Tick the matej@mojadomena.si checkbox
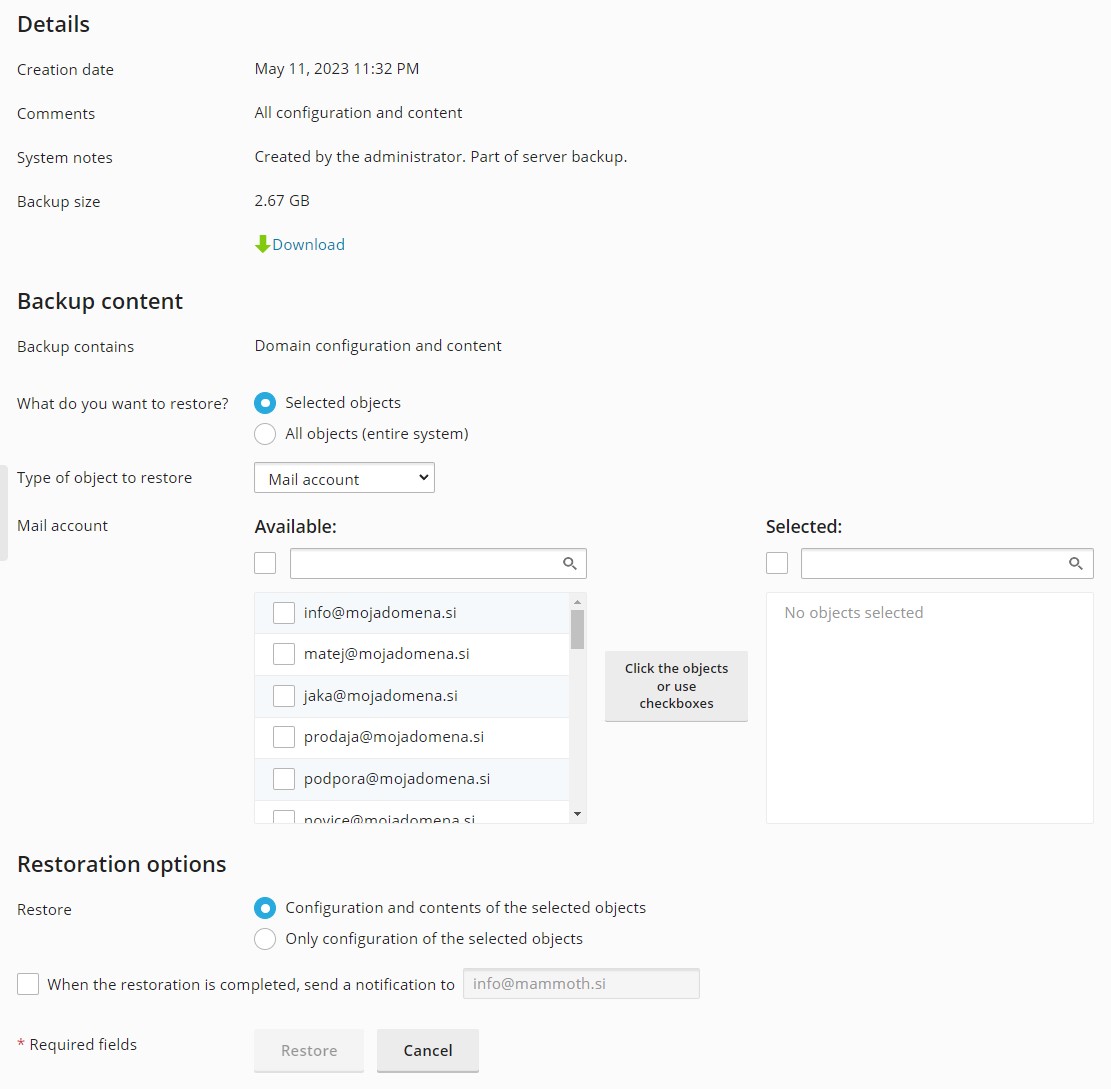 coord(284,654)
